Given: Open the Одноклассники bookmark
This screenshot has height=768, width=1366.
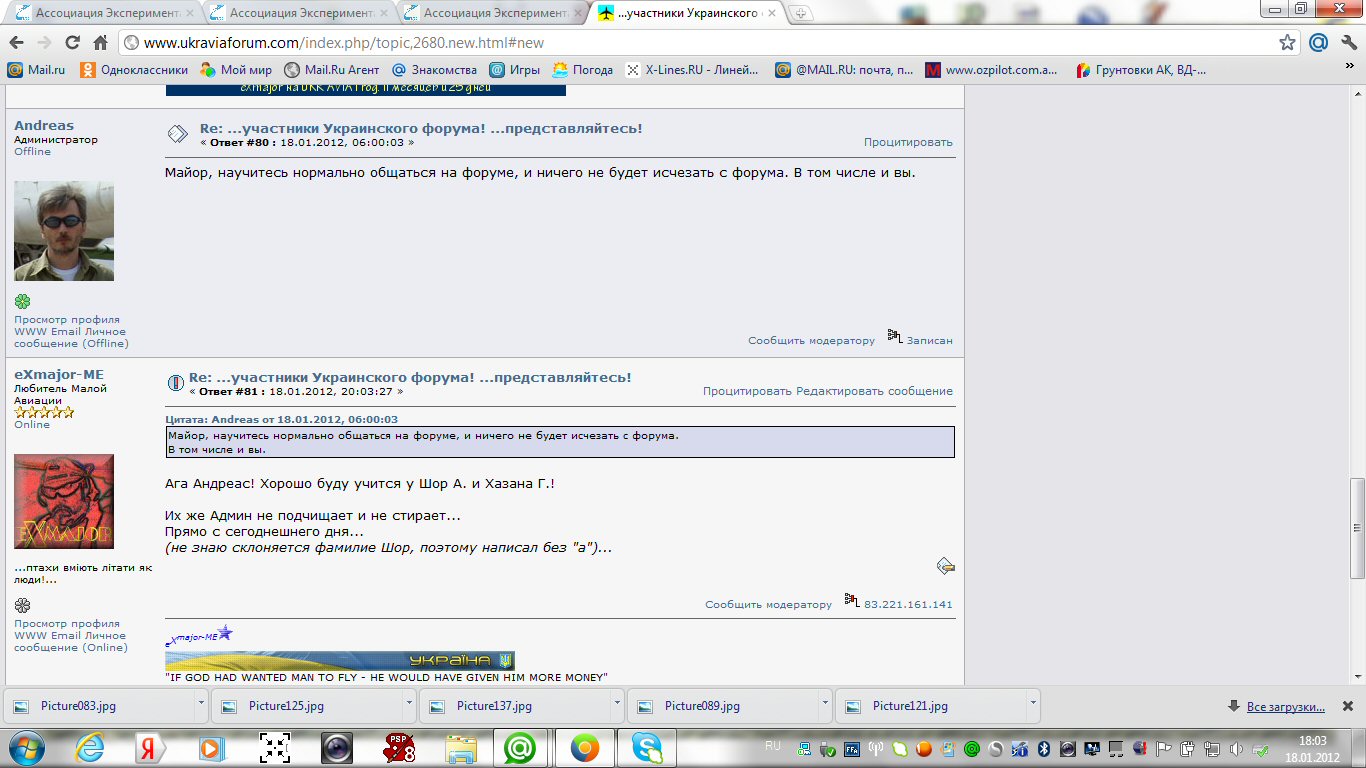Looking at the screenshot, I should [x=134, y=70].
